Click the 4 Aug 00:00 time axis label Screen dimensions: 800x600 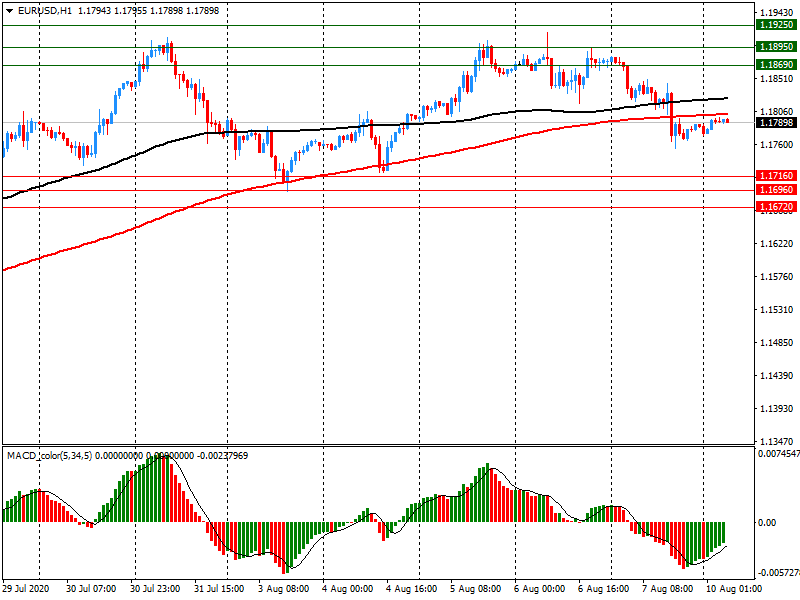(x=347, y=589)
